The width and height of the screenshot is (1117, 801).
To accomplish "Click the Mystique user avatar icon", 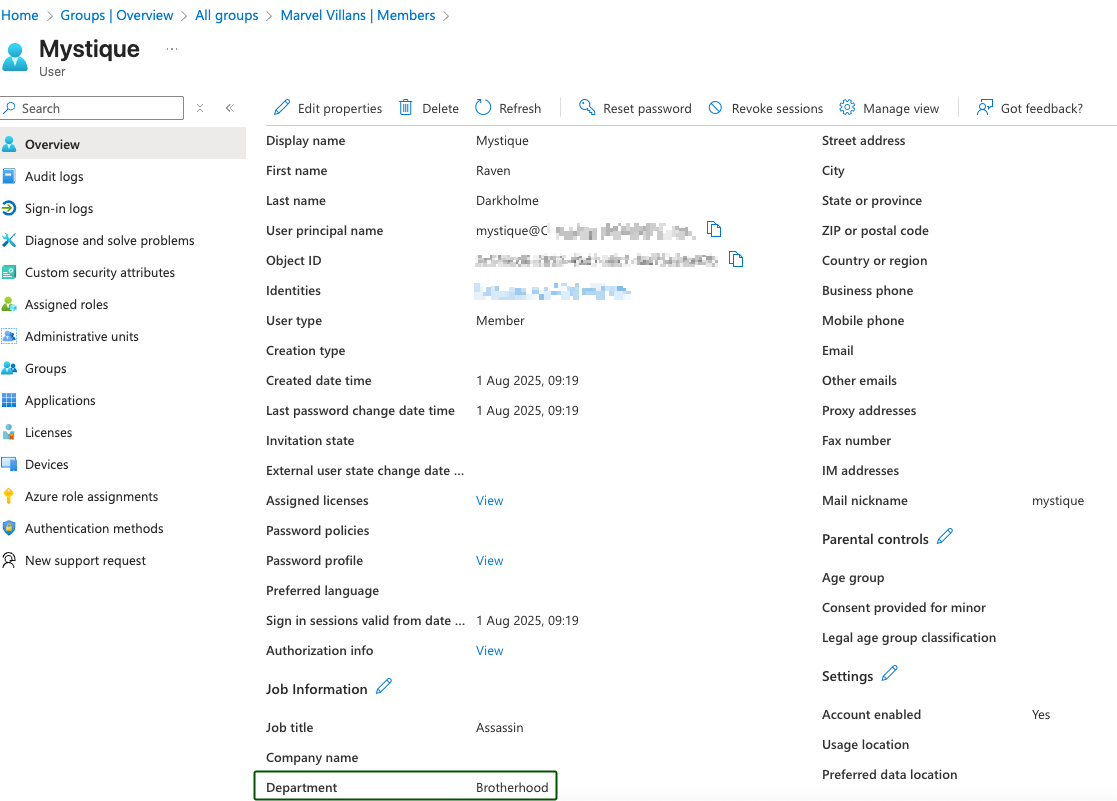I will click(x=15, y=57).
